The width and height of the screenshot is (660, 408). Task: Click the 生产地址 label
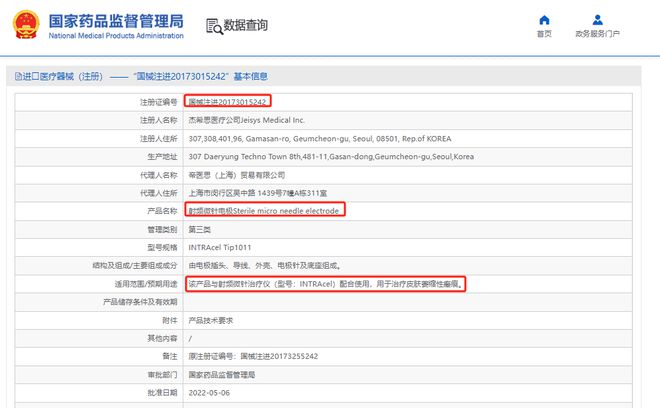(162, 157)
